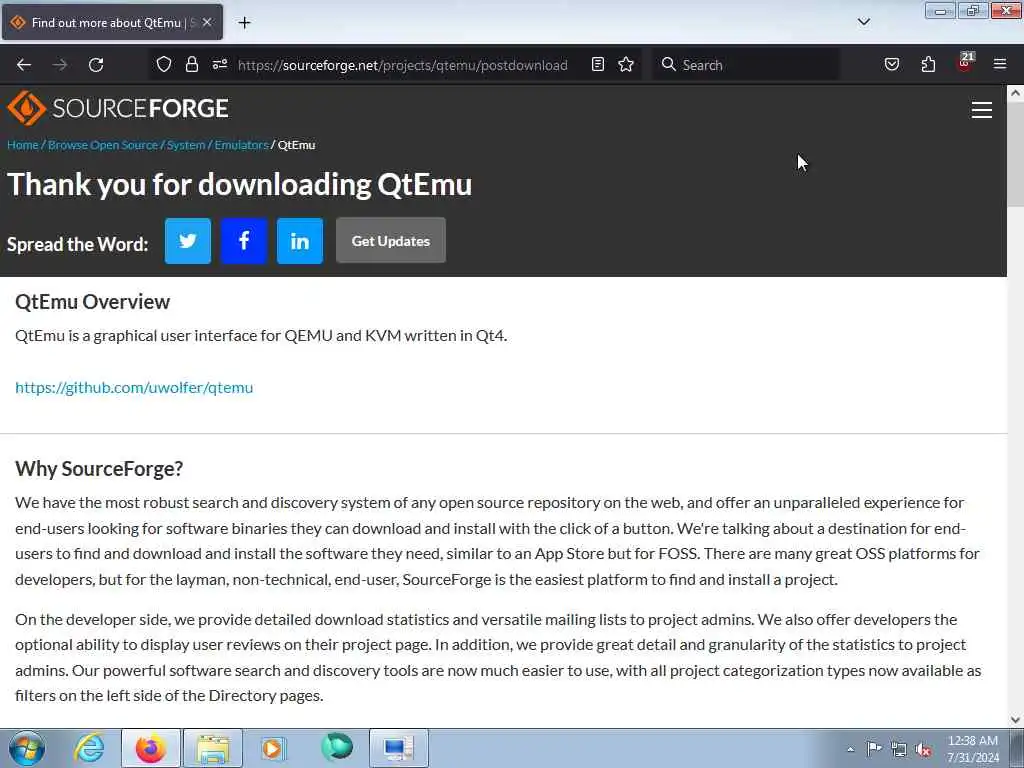Click the Why SourceForge? heading

(x=99, y=468)
